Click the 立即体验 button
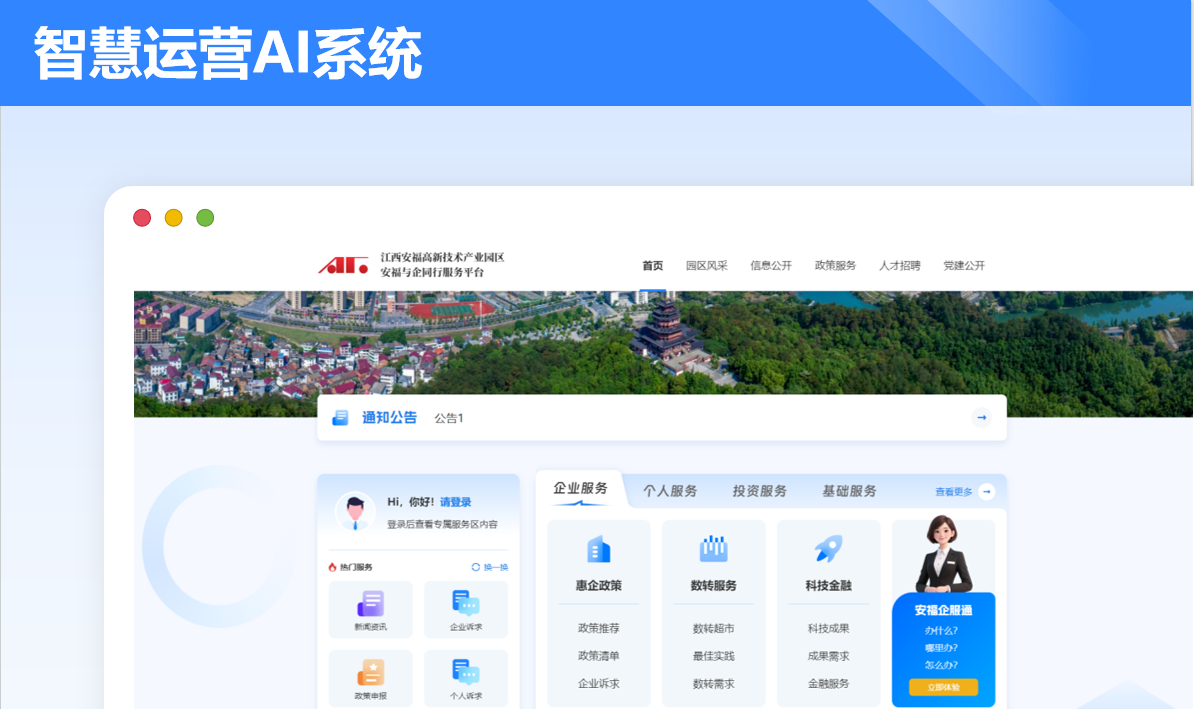The width and height of the screenshot is (1194, 709). point(943,687)
